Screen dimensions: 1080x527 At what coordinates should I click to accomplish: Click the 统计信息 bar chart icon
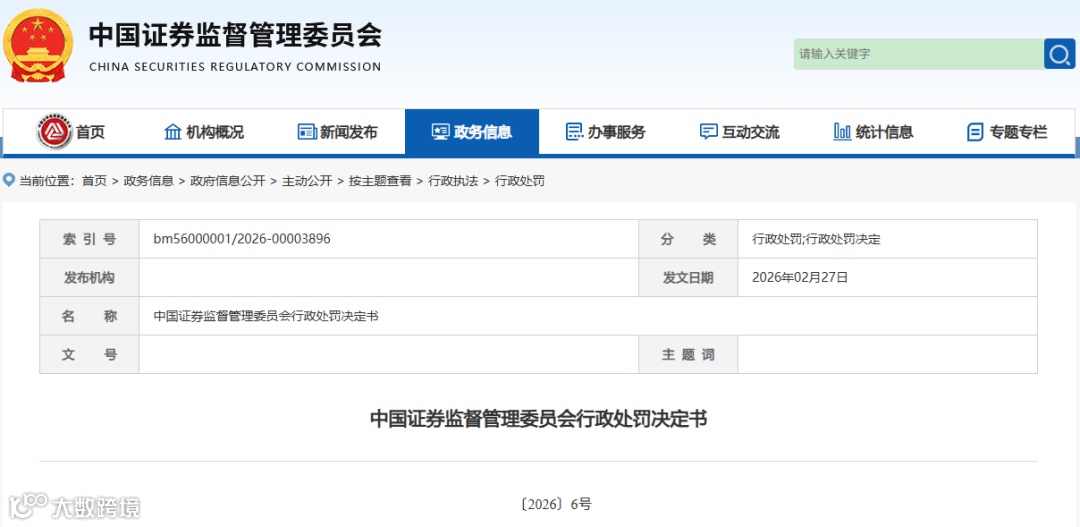tap(842, 132)
